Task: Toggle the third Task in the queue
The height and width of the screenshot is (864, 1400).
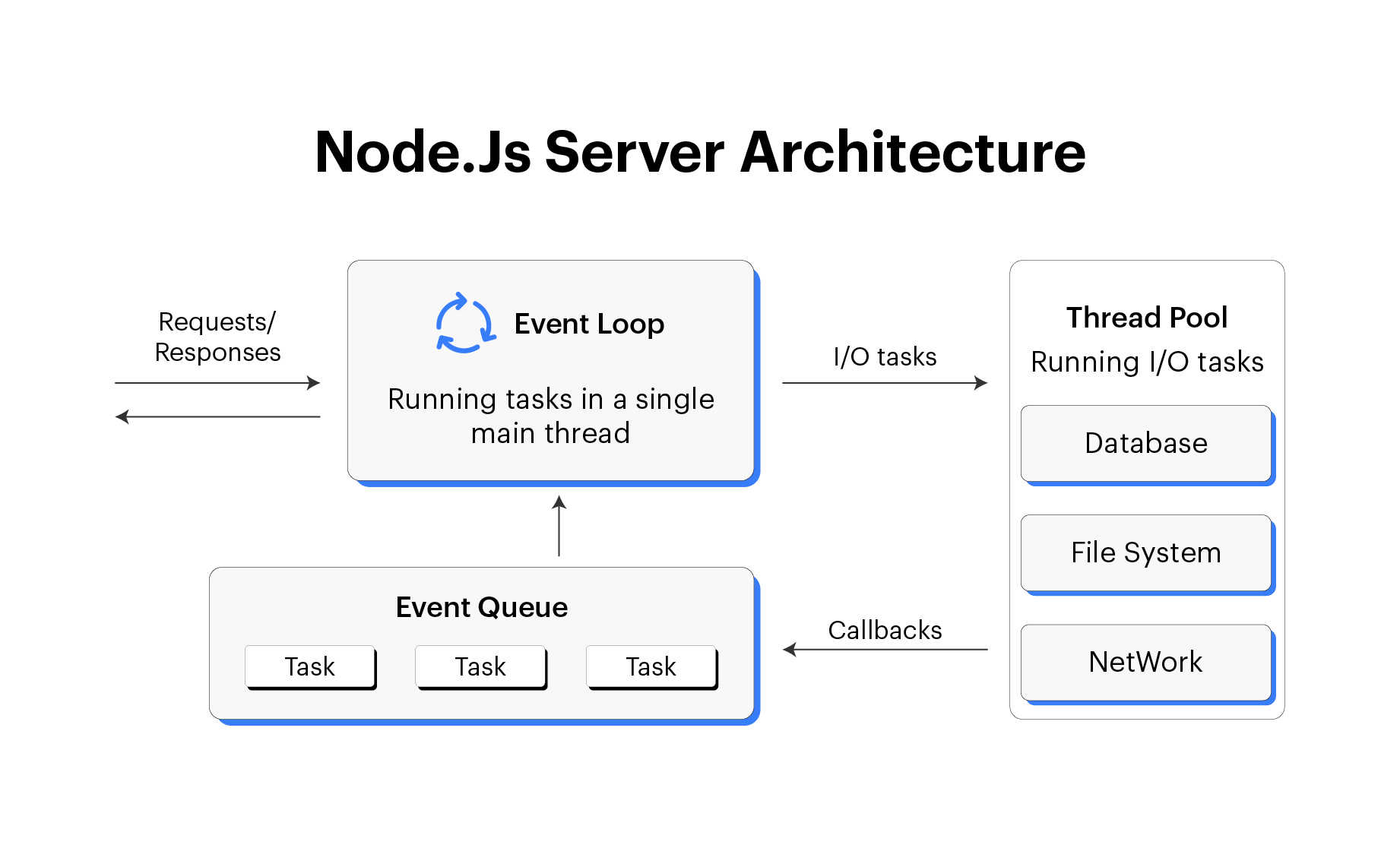Action: click(x=651, y=666)
